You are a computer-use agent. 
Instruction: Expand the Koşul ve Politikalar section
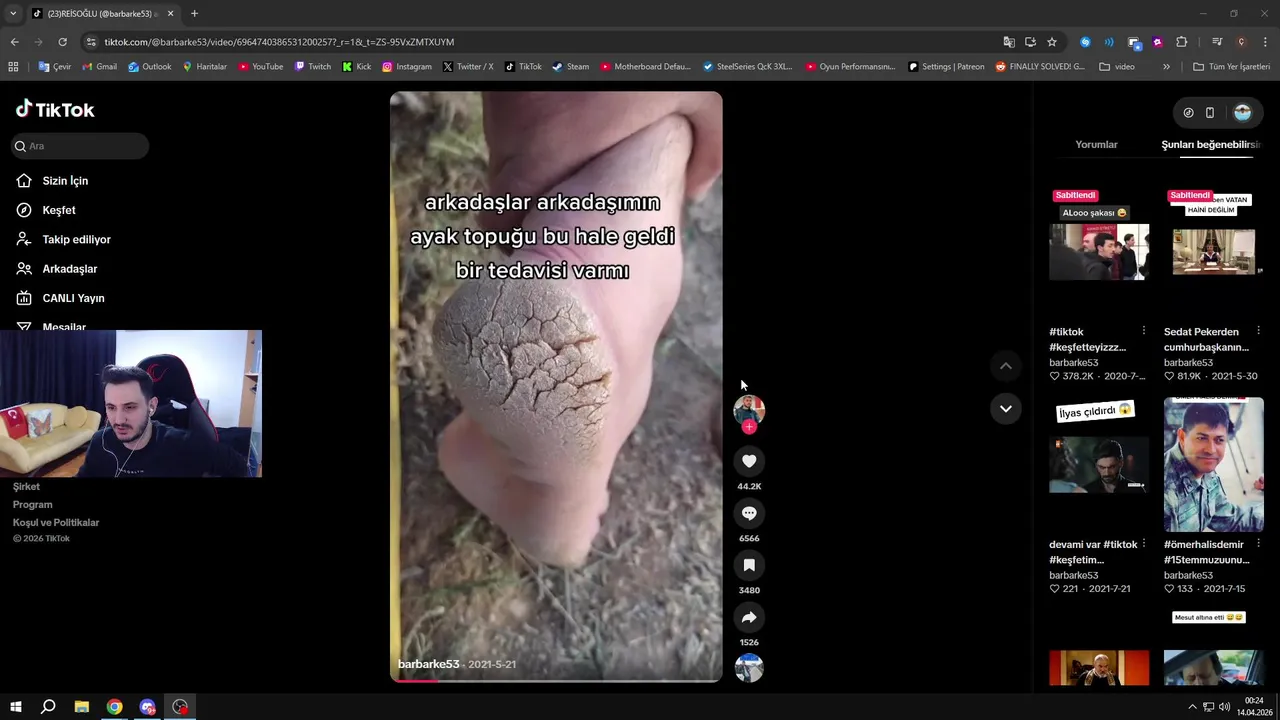point(56,523)
